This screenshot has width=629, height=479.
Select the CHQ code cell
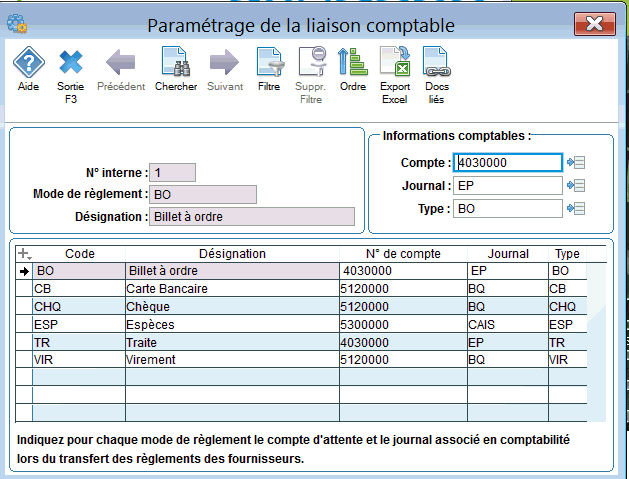click(79, 306)
